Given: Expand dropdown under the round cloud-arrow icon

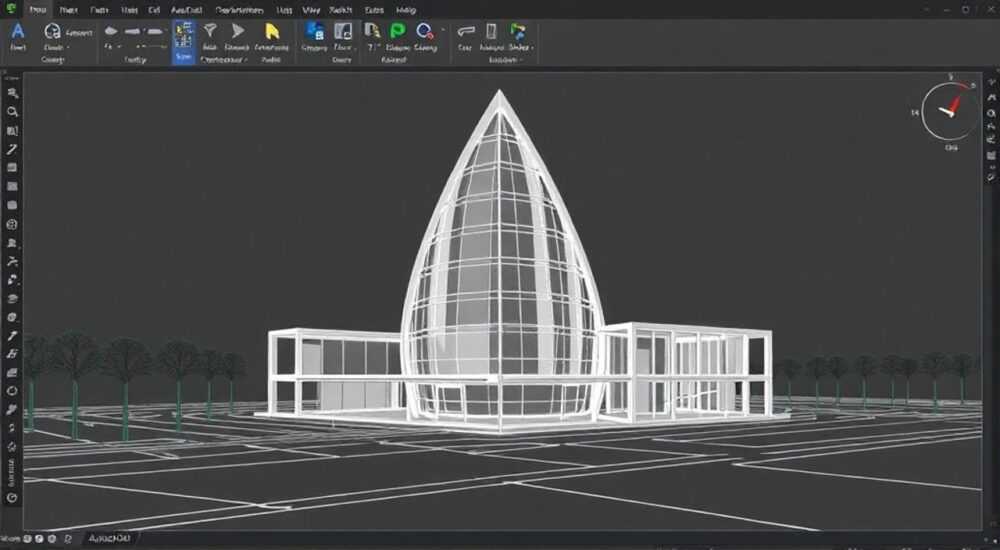Looking at the screenshot, I should click(68, 47).
